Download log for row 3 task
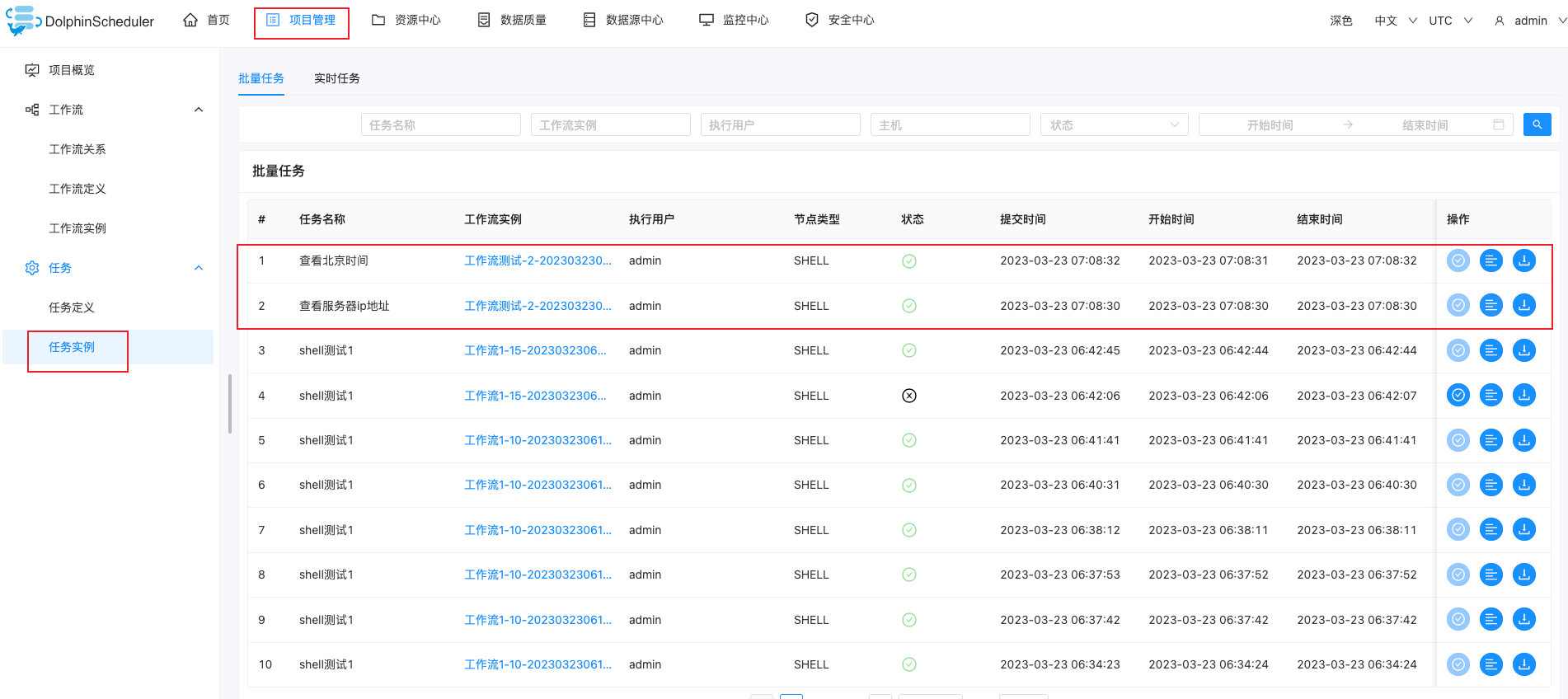This screenshot has height=699, width=1568. [1524, 350]
